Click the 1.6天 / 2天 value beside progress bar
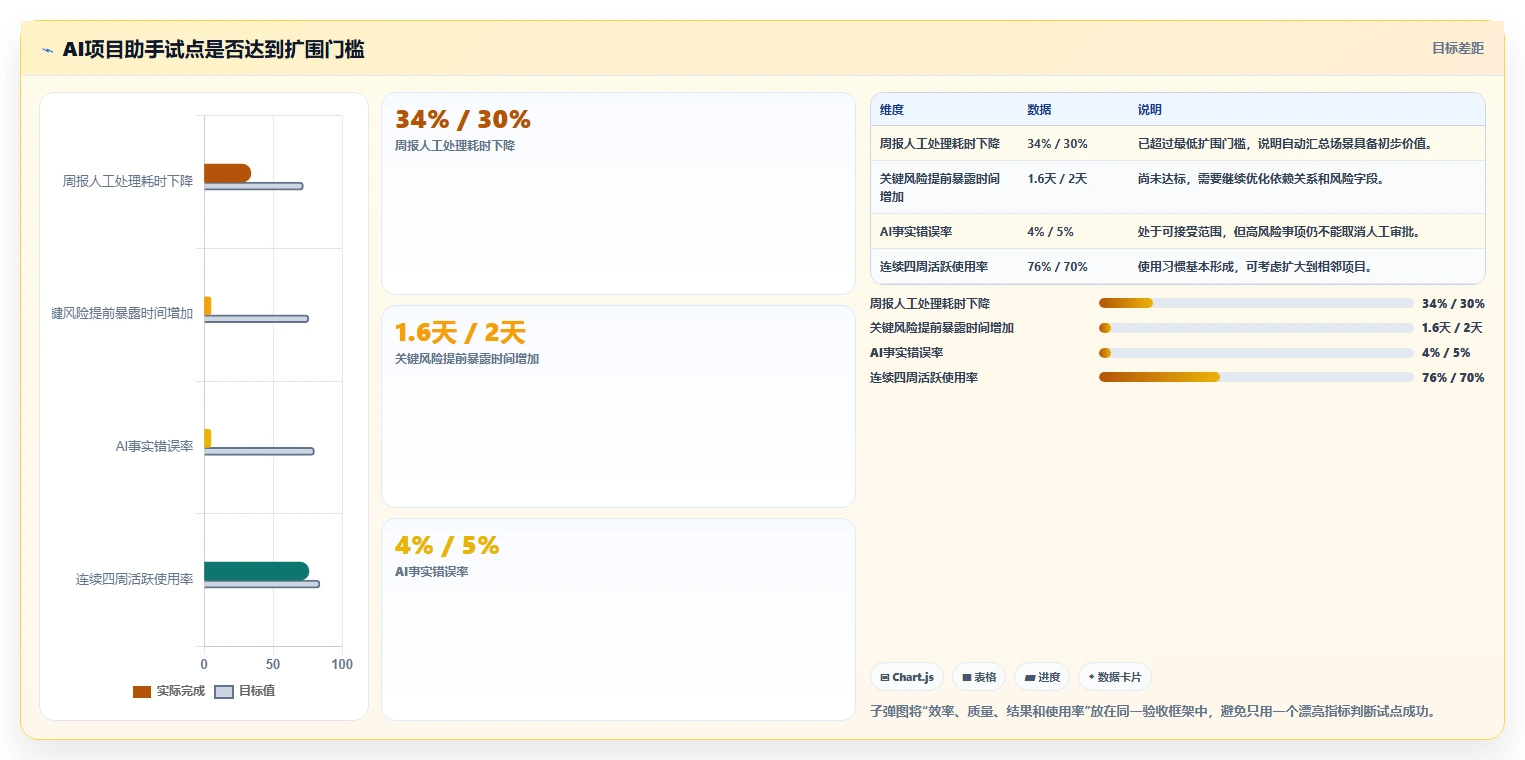The width and height of the screenshot is (1525, 760). coord(1452,328)
